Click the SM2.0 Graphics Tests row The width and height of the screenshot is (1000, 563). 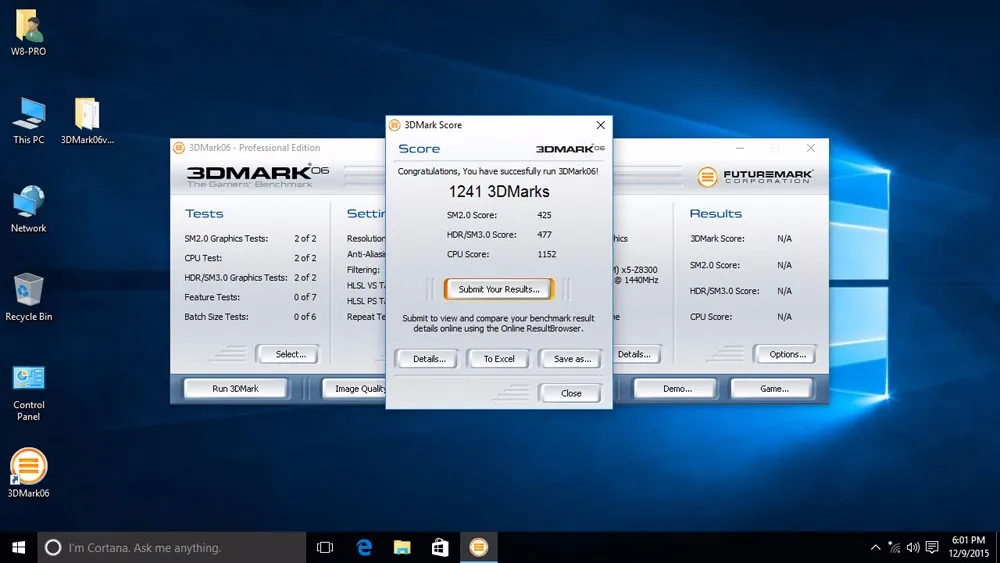[x=250, y=238]
